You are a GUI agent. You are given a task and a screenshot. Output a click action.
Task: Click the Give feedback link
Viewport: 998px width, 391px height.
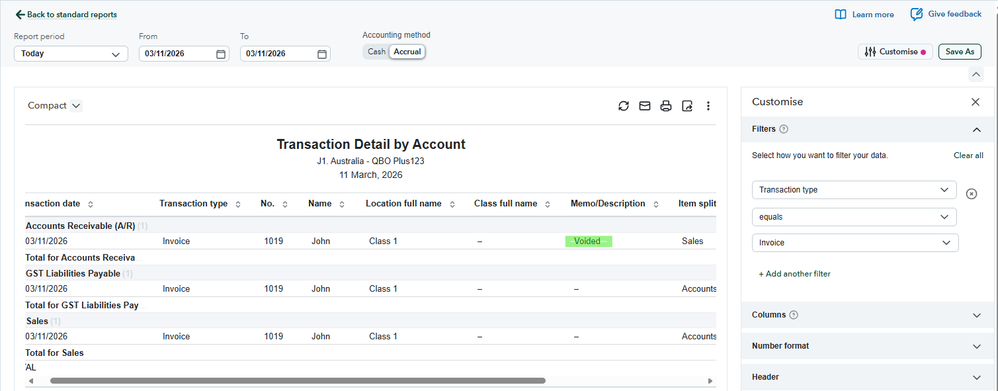[954, 14]
